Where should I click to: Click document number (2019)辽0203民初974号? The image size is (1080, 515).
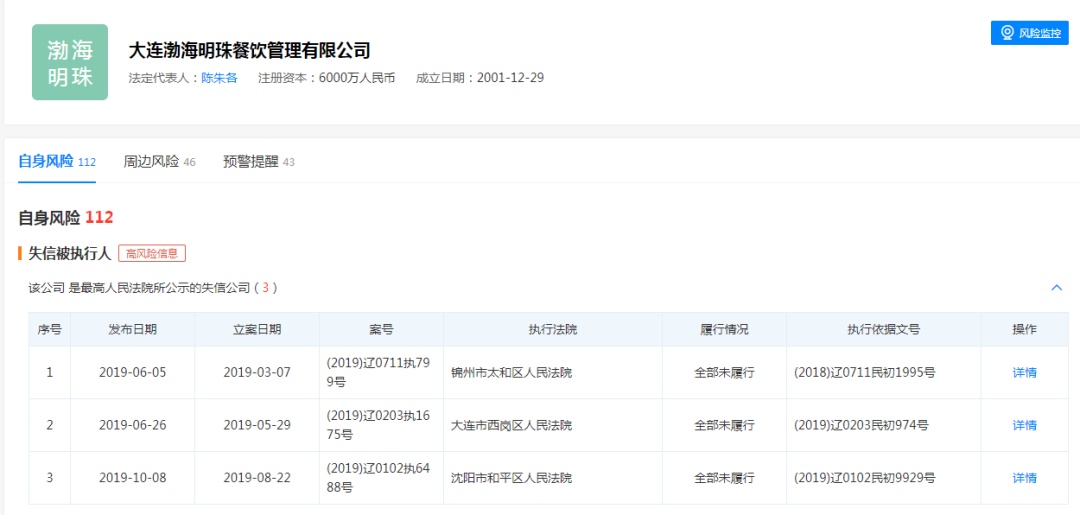[x=861, y=425]
